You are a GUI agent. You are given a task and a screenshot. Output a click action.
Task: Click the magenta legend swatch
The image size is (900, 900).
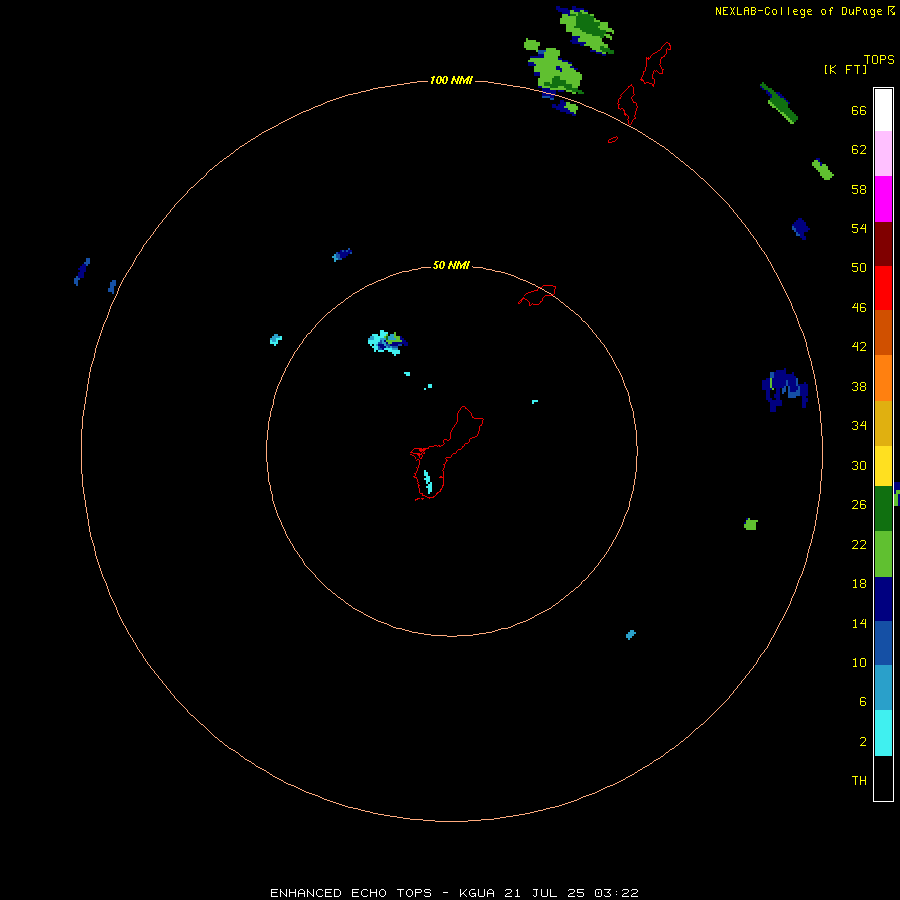883,199
